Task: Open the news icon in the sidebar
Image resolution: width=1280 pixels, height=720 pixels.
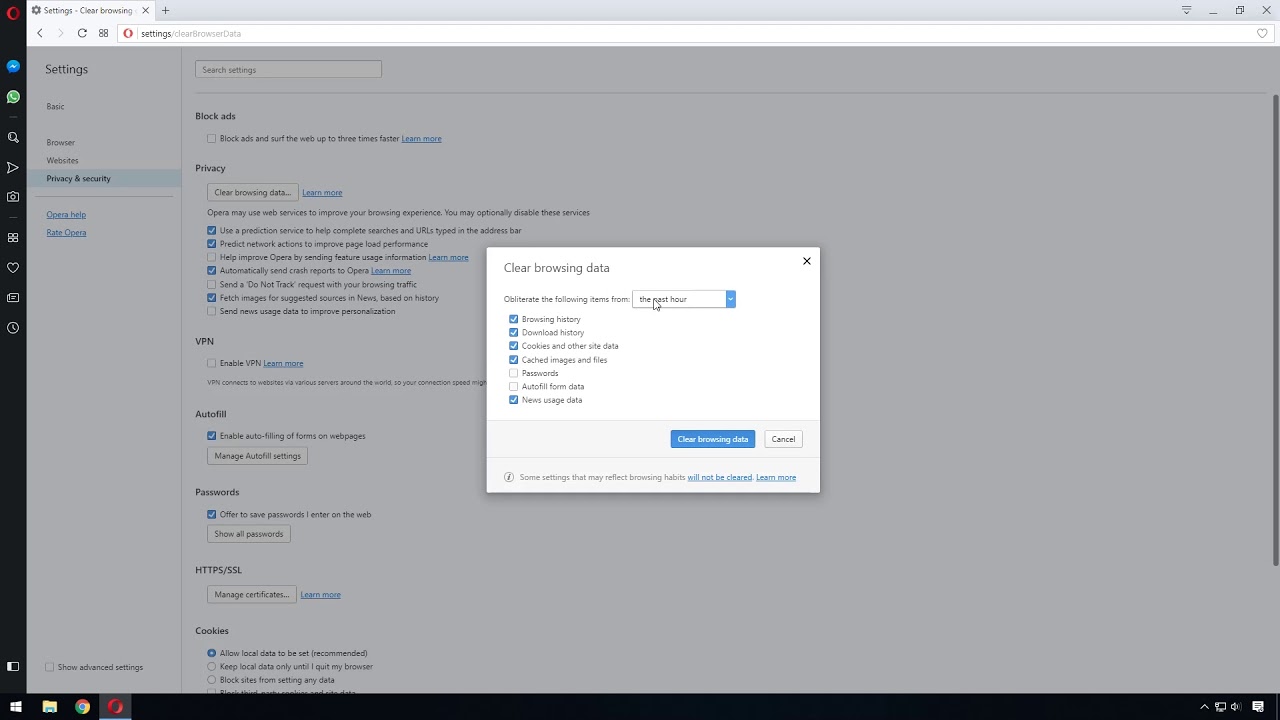Action: click(x=13, y=298)
